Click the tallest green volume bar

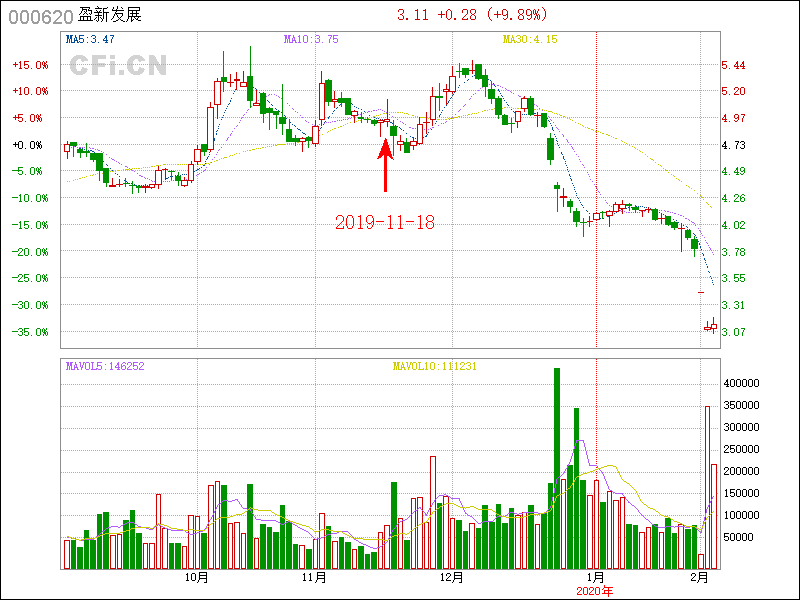point(557,468)
